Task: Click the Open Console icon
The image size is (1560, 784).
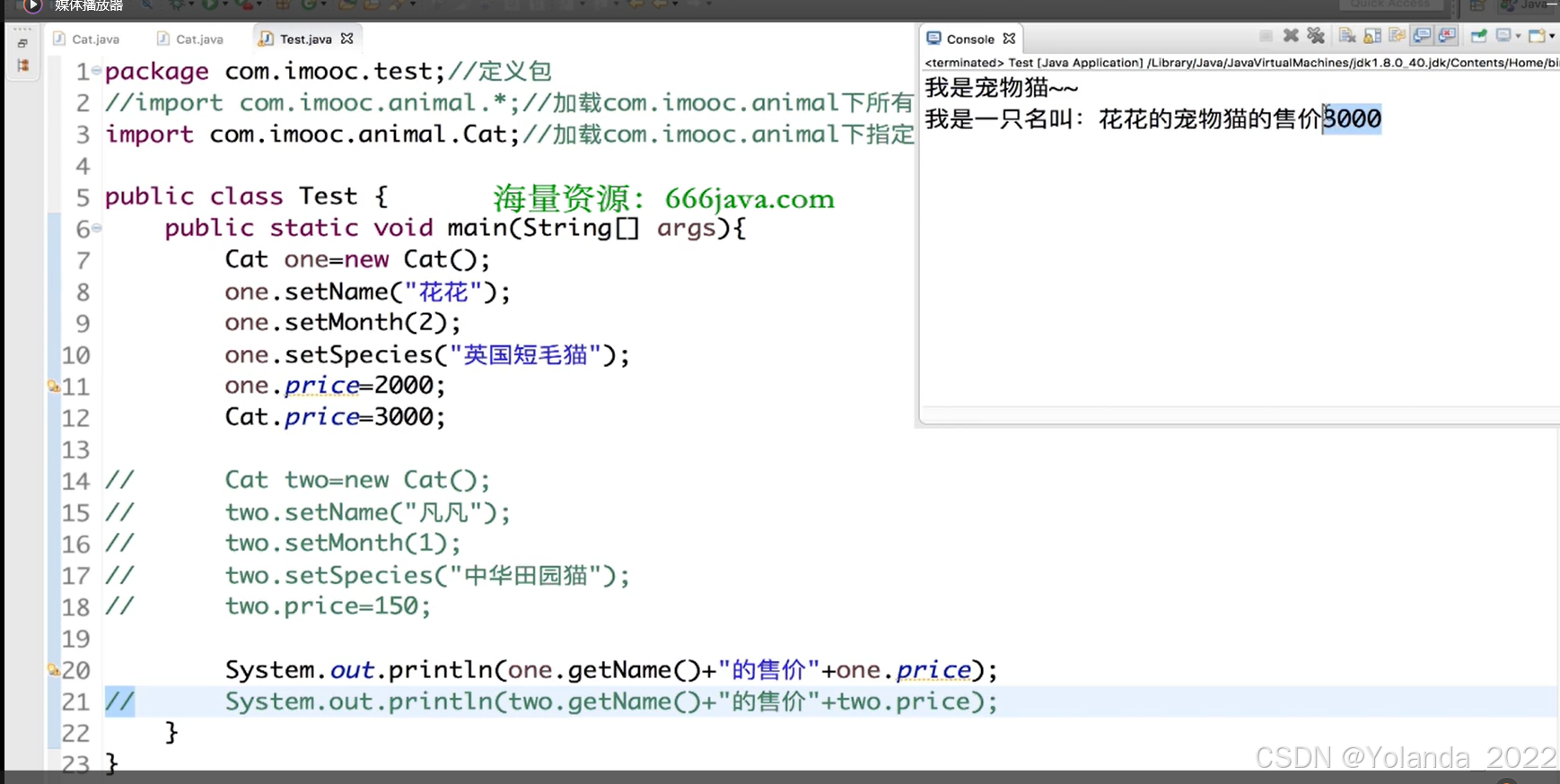Action: click(1537, 36)
